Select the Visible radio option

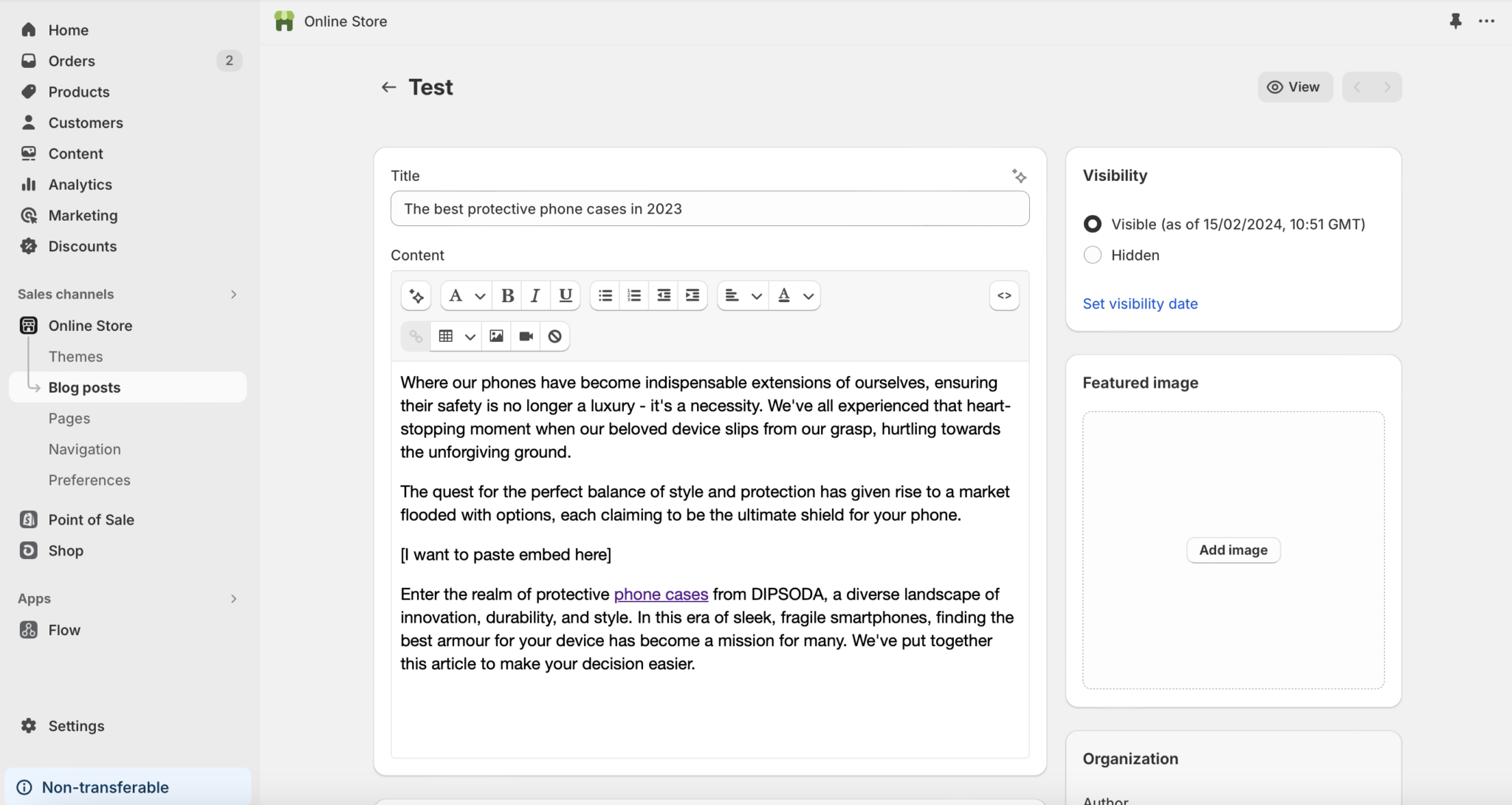(1093, 224)
